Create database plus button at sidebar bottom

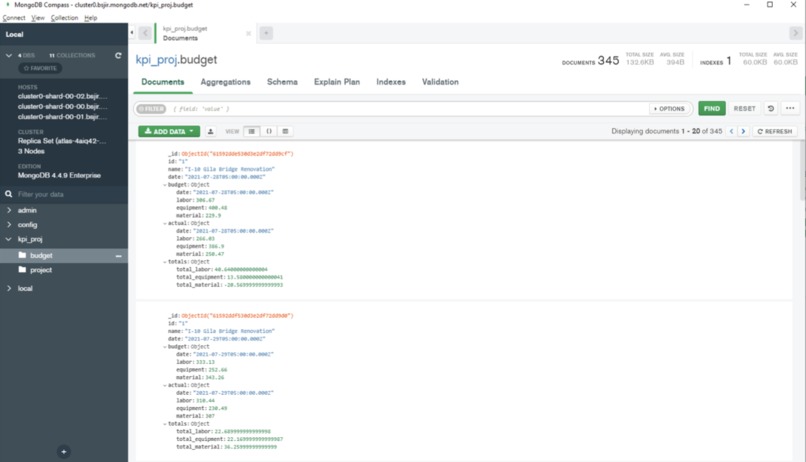click(x=64, y=452)
